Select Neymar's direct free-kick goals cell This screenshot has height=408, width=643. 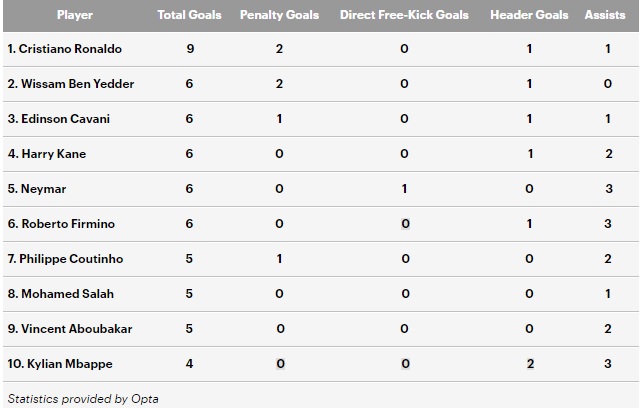point(404,189)
